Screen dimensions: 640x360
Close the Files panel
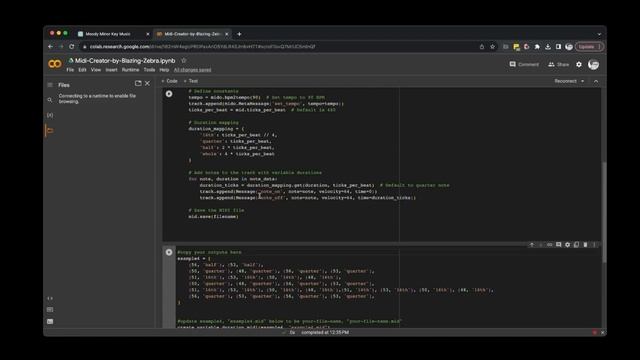[147, 84]
